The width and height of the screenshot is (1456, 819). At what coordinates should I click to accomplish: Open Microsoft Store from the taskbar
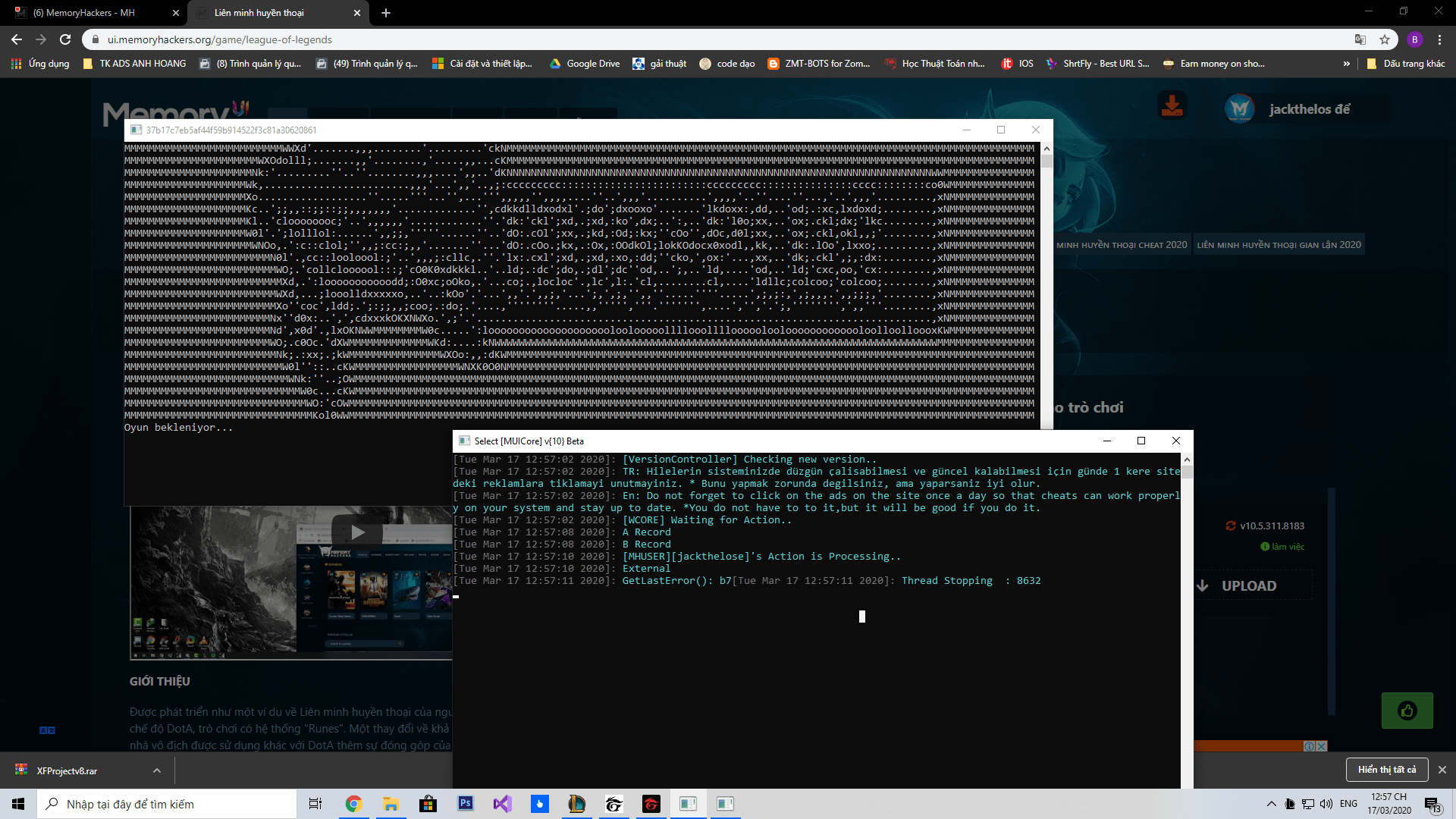pos(428,804)
